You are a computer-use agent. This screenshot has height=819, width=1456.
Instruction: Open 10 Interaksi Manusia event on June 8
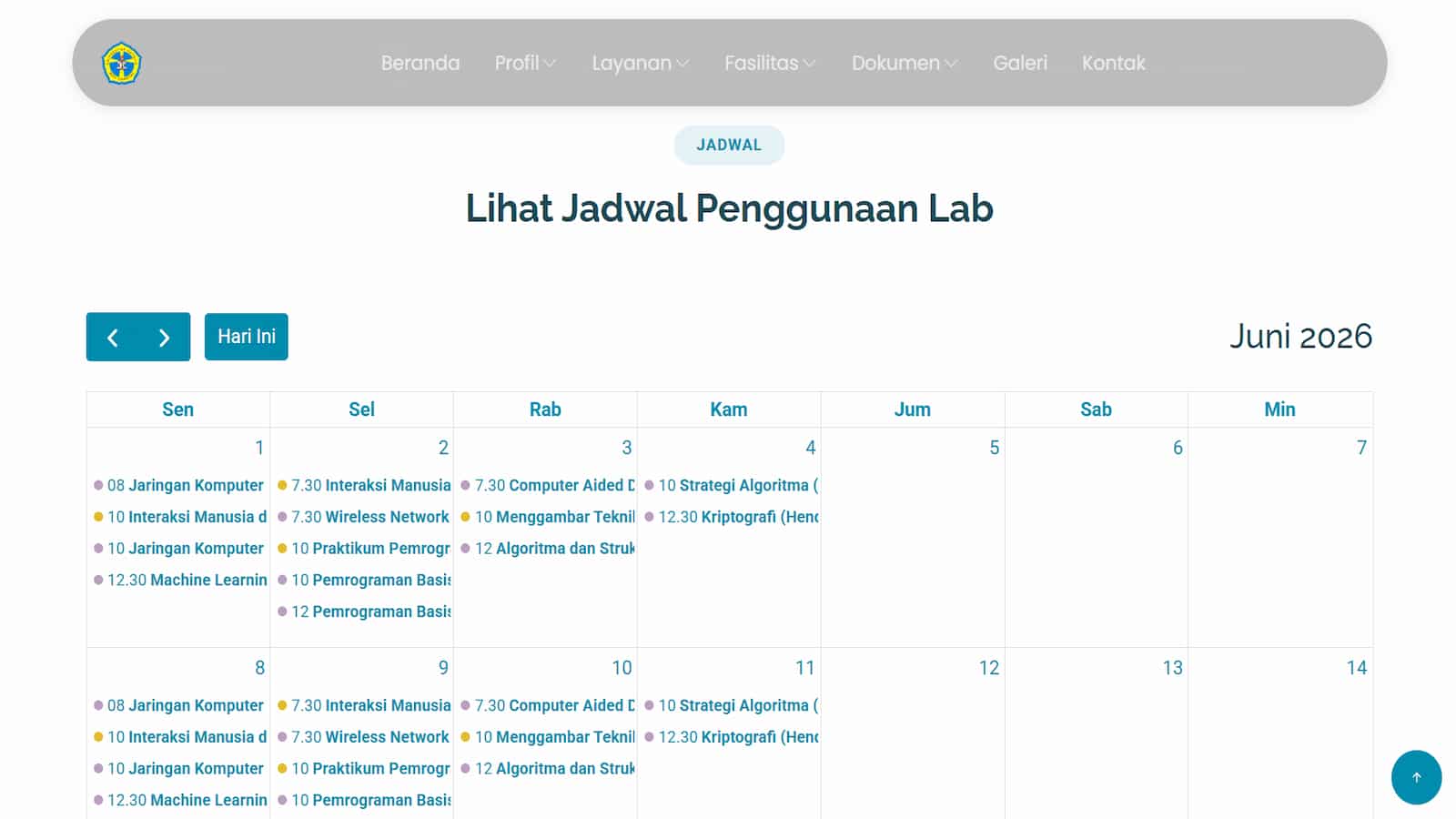(x=179, y=737)
